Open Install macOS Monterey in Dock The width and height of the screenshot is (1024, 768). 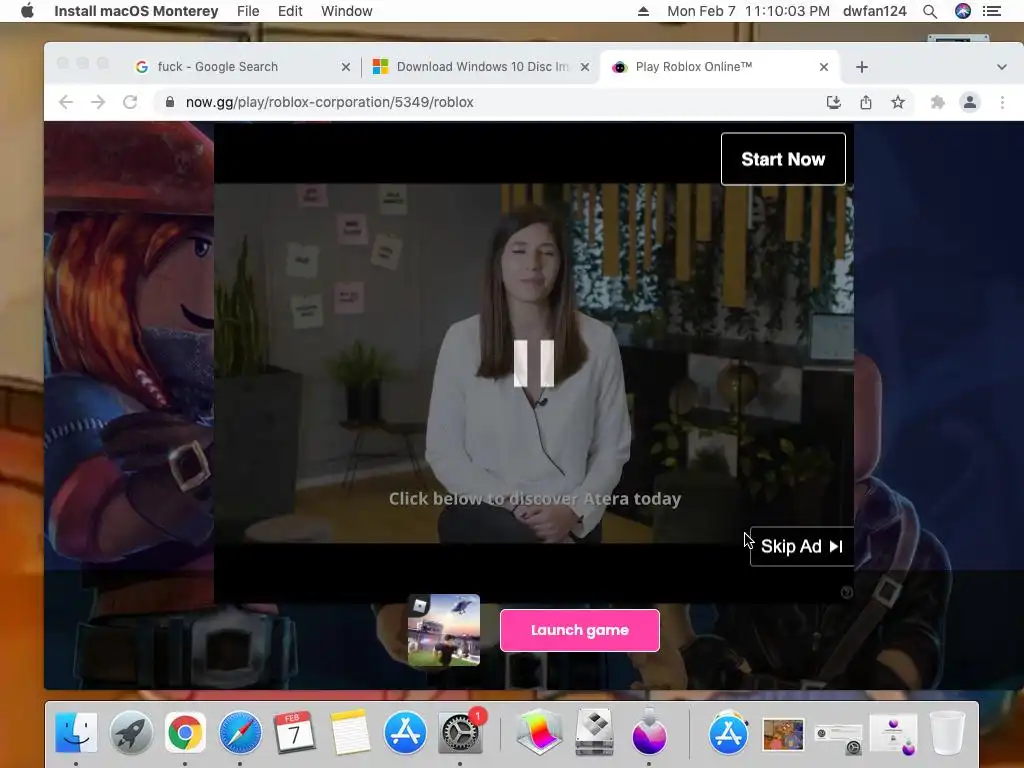pyautogui.click(x=649, y=733)
